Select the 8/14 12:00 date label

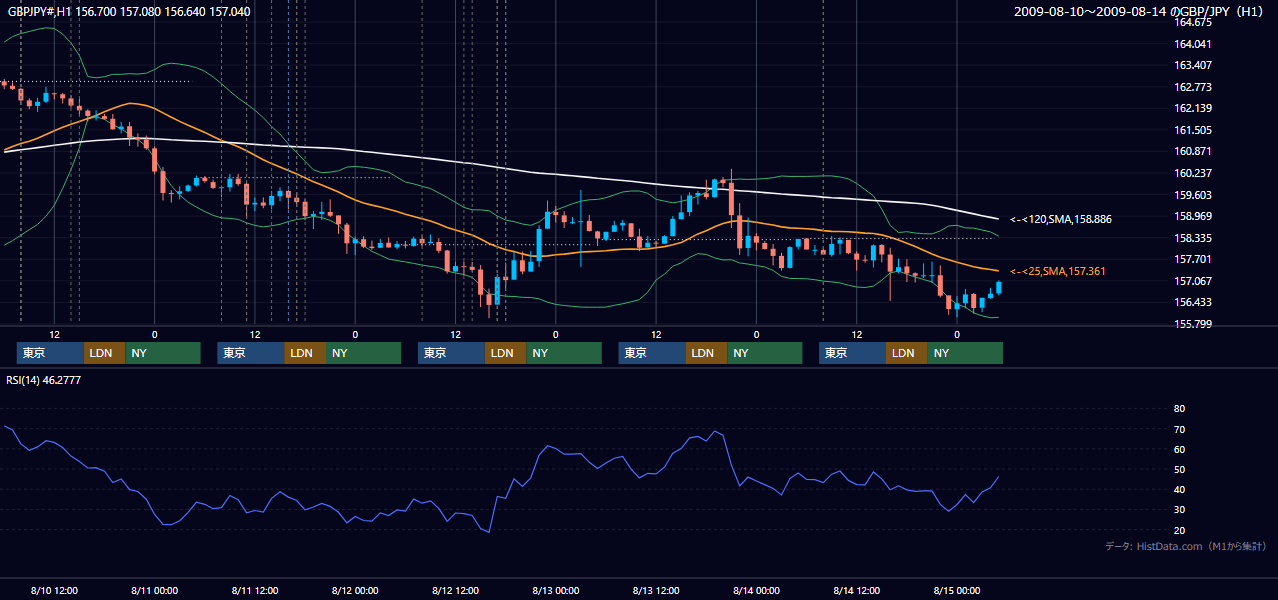pos(857,591)
